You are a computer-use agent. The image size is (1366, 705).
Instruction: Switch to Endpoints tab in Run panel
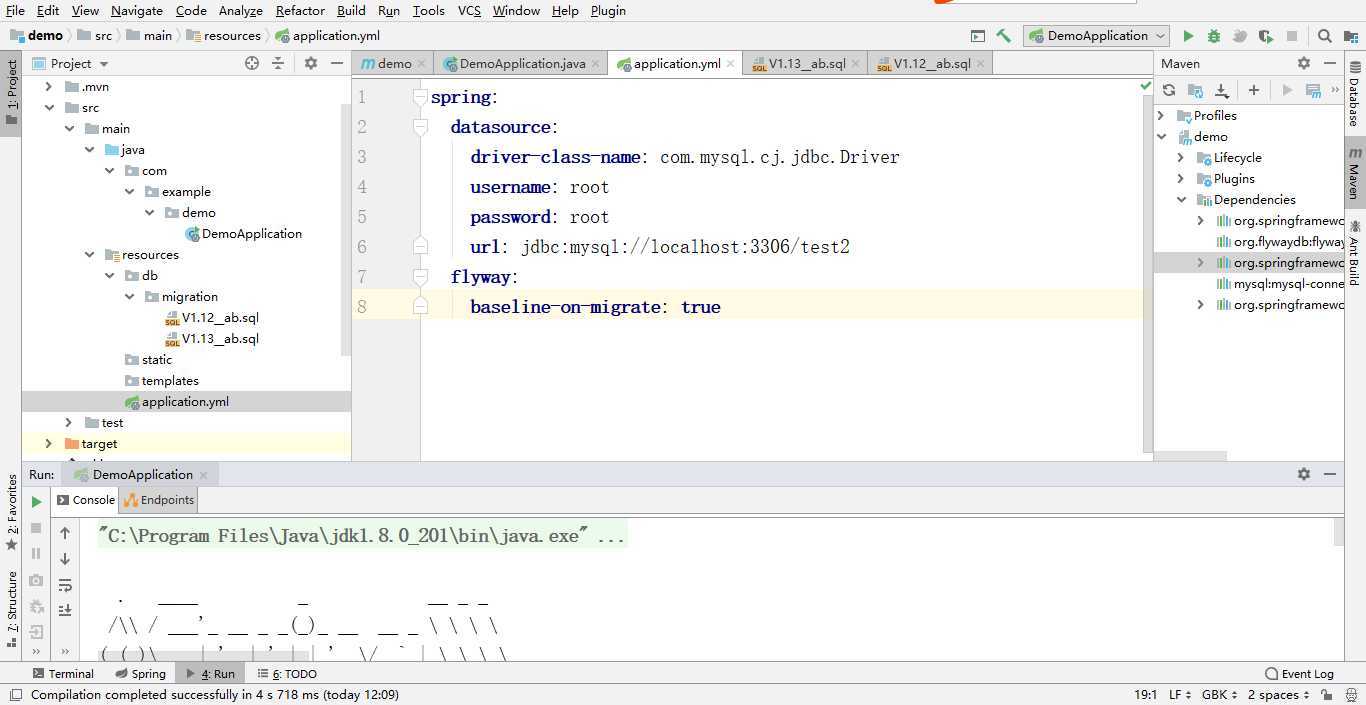[x=159, y=500]
